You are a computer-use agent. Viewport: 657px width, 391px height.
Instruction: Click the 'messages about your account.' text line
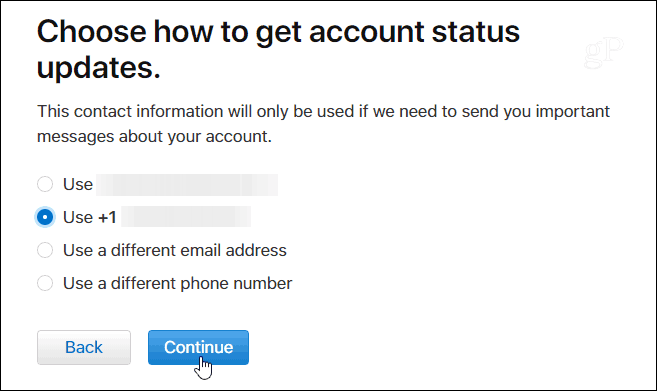pos(154,137)
